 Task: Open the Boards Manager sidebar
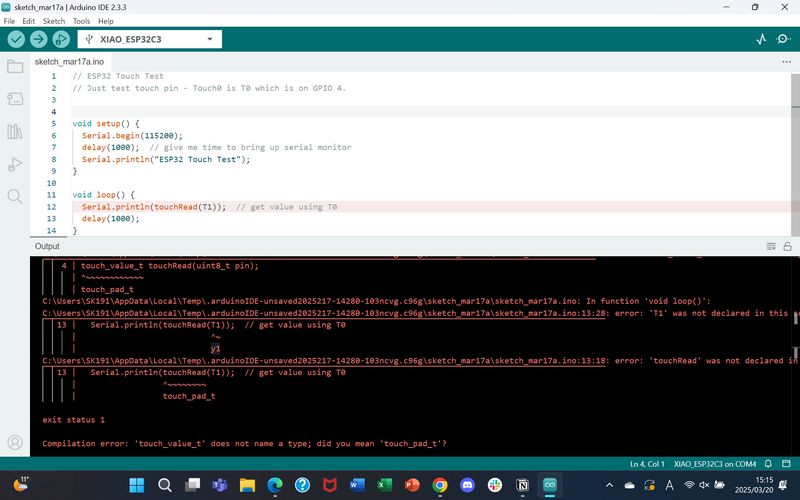[x=15, y=98]
